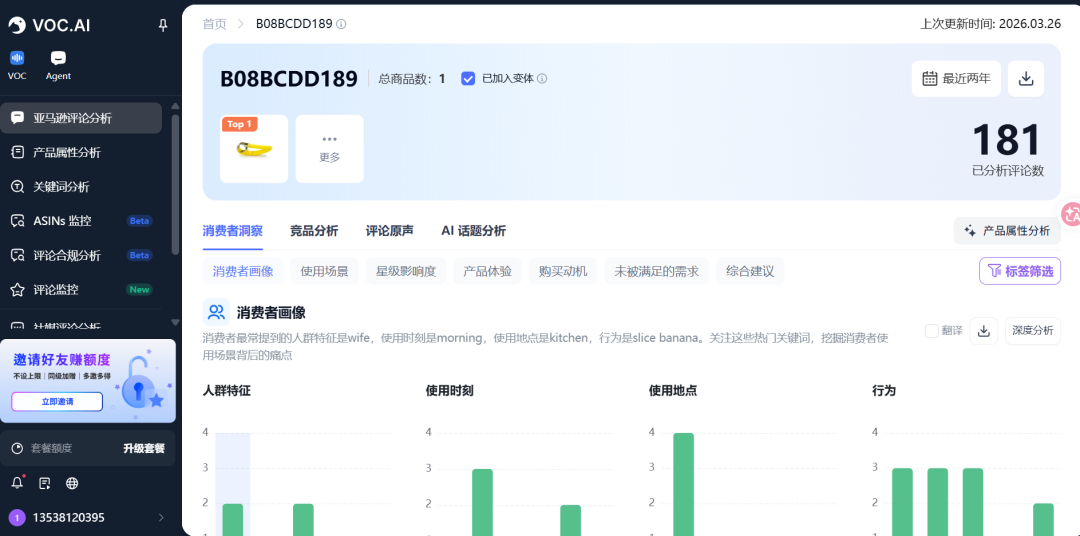This screenshot has width=1080, height=536.
Task: Select the 产品体验 sub-tab
Action: pos(488,271)
